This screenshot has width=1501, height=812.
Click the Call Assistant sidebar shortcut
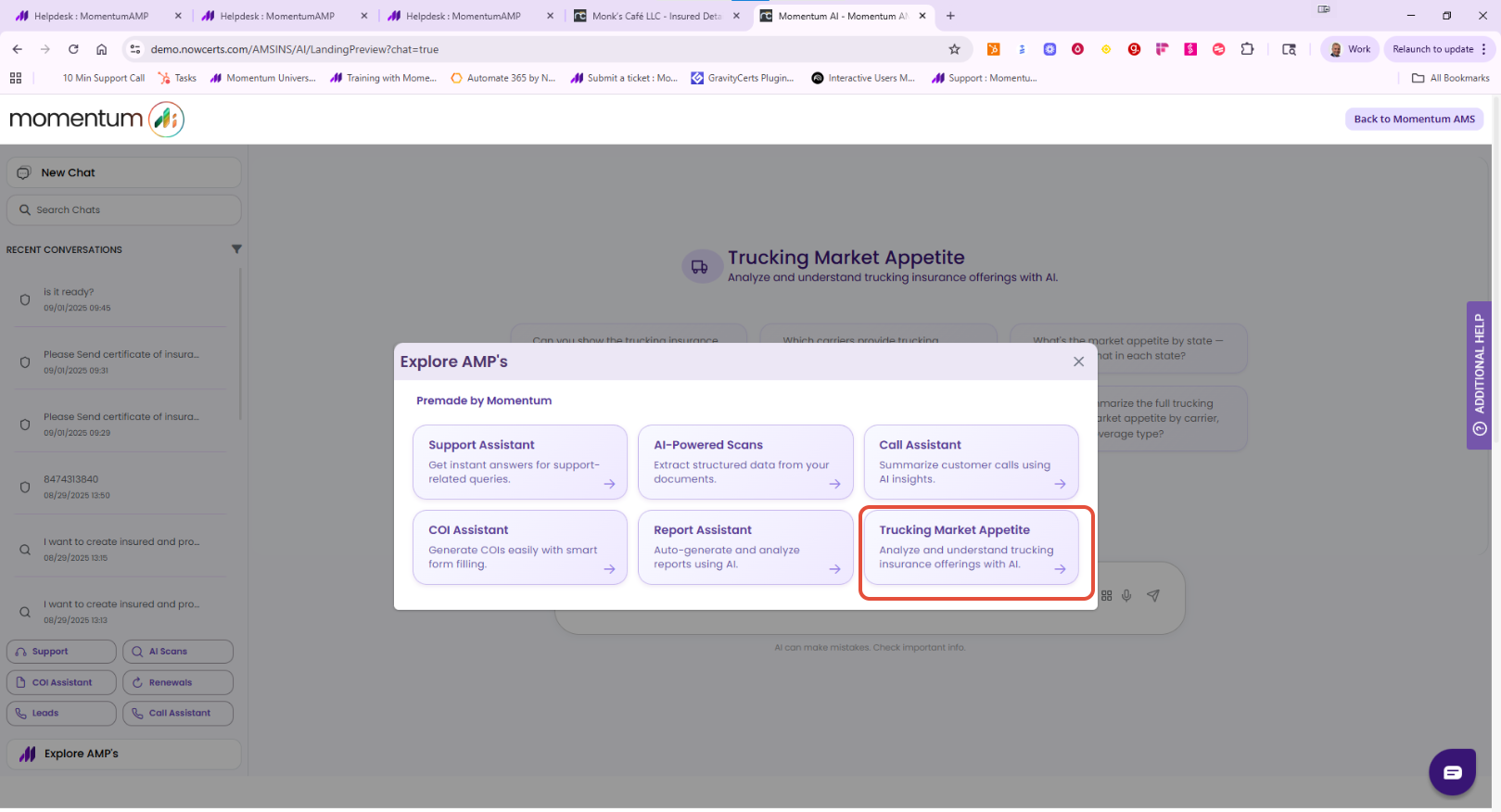[178, 713]
